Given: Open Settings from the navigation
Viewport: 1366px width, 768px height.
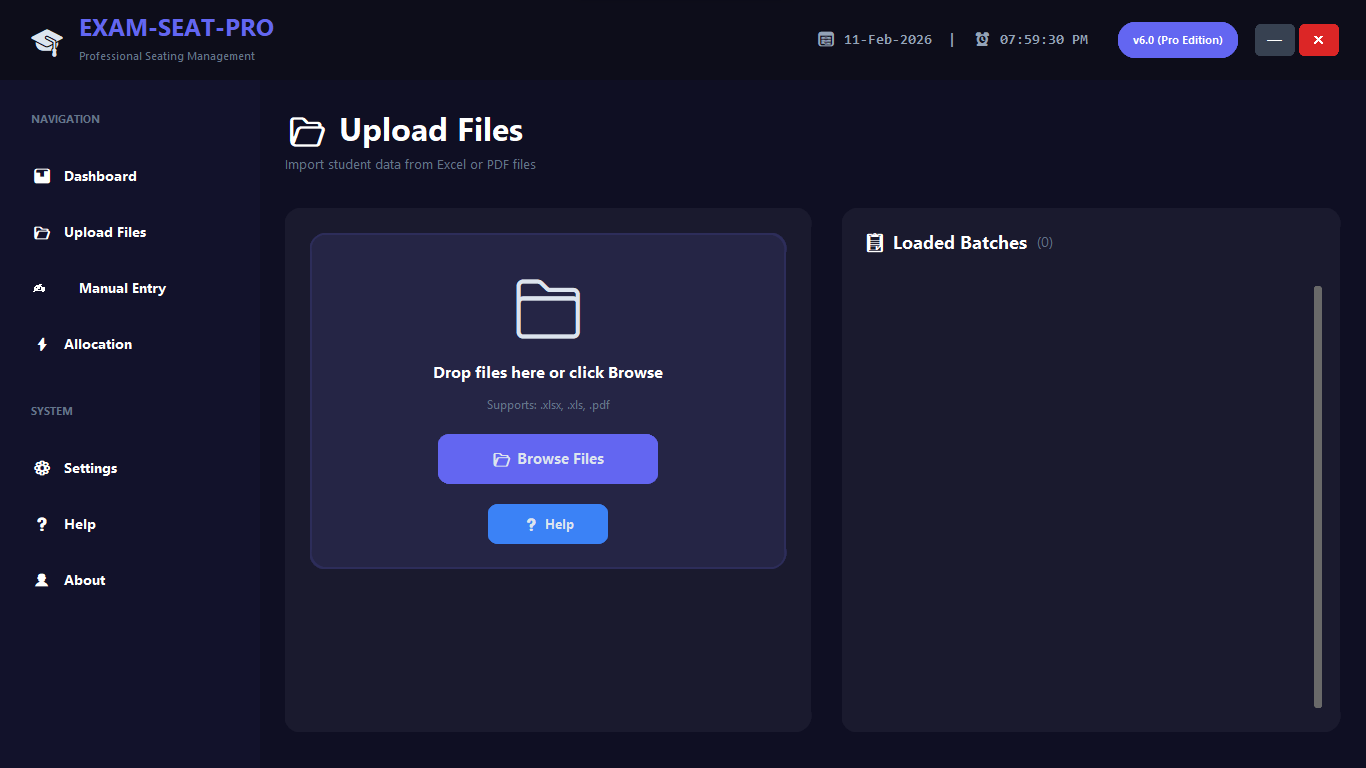Looking at the screenshot, I should point(90,468).
